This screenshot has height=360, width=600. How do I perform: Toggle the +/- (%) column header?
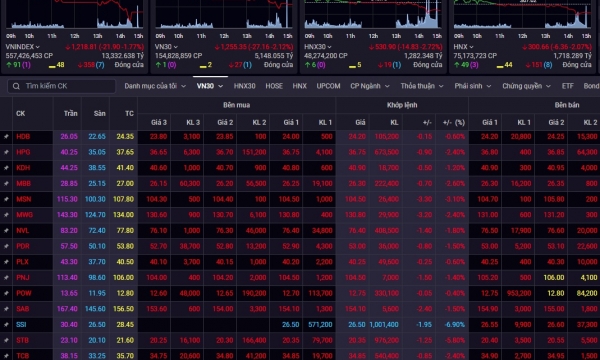pyautogui.click(x=454, y=122)
